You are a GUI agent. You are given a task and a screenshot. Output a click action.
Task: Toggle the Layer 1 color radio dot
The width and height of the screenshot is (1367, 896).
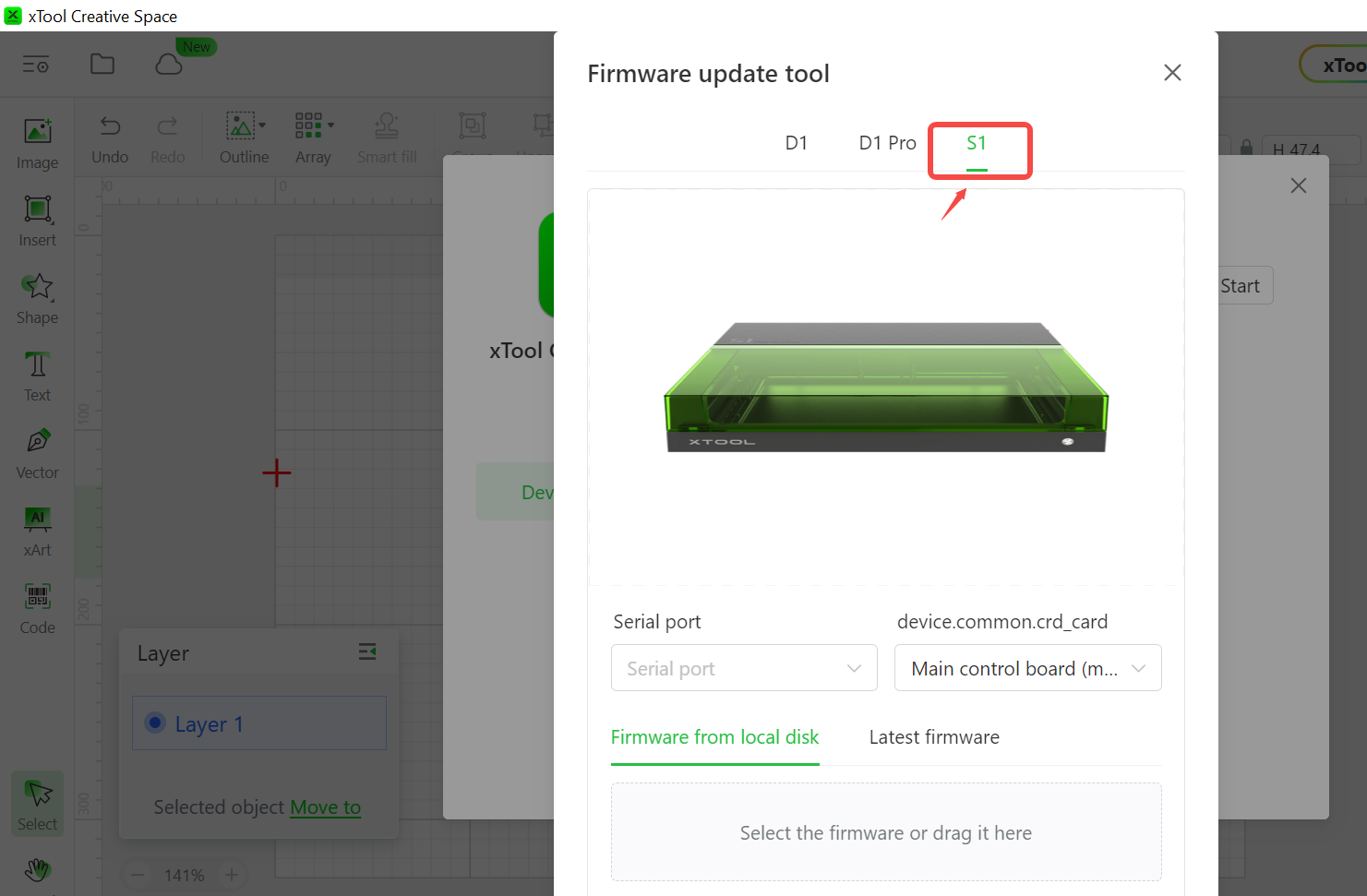155,723
